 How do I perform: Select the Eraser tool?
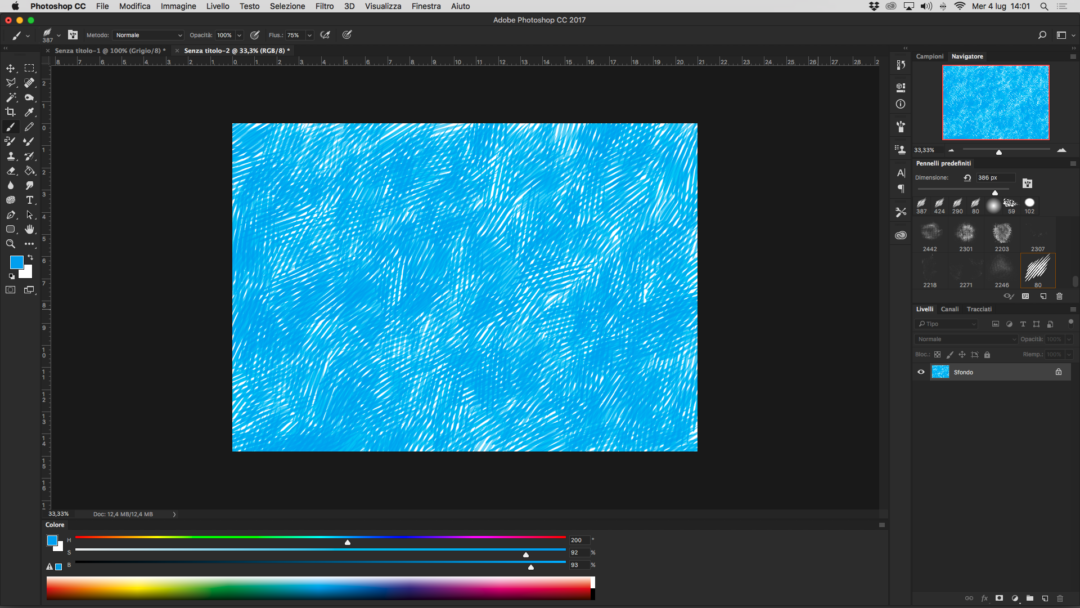point(10,171)
